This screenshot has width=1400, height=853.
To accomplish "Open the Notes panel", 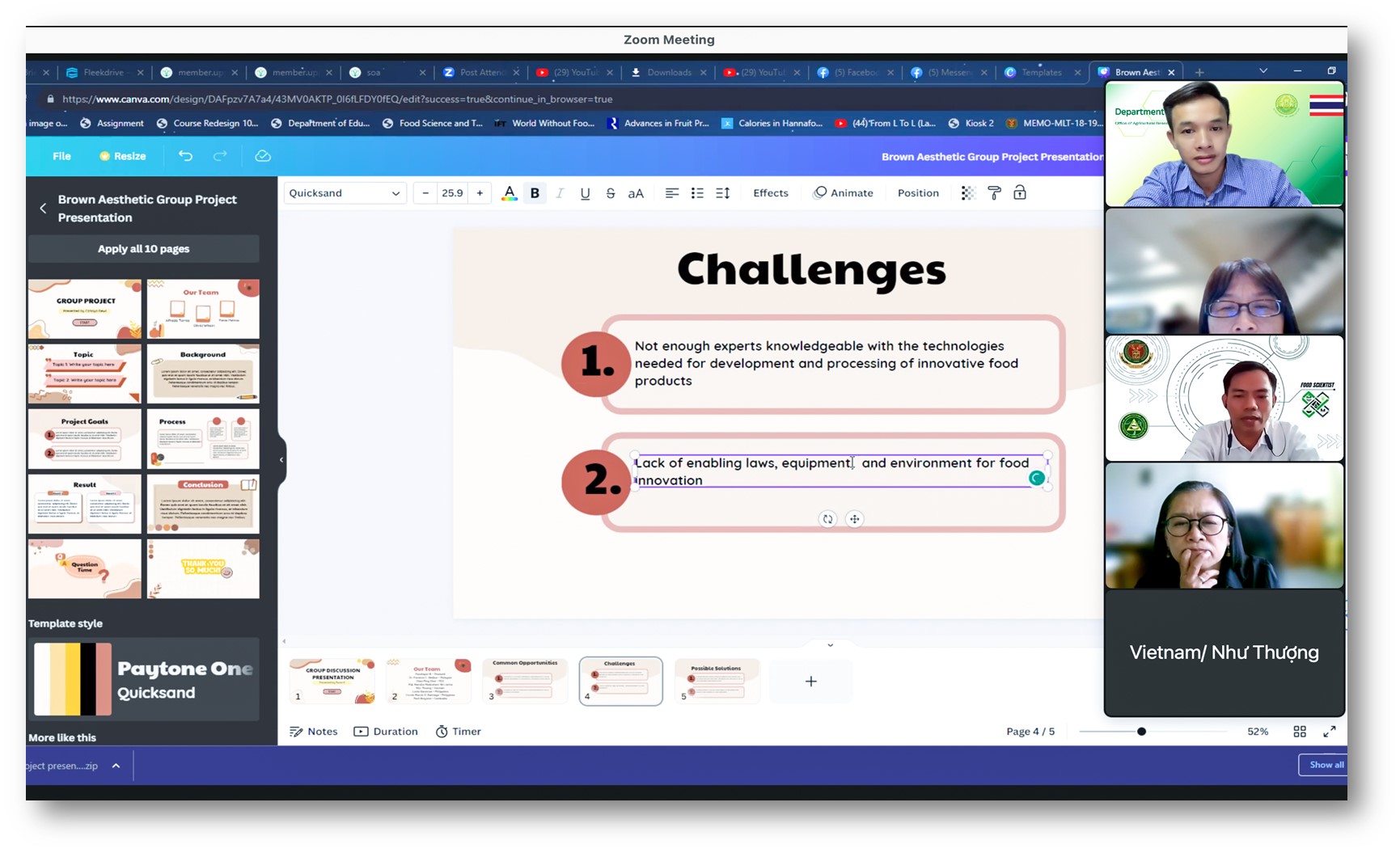I will click(x=314, y=732).
